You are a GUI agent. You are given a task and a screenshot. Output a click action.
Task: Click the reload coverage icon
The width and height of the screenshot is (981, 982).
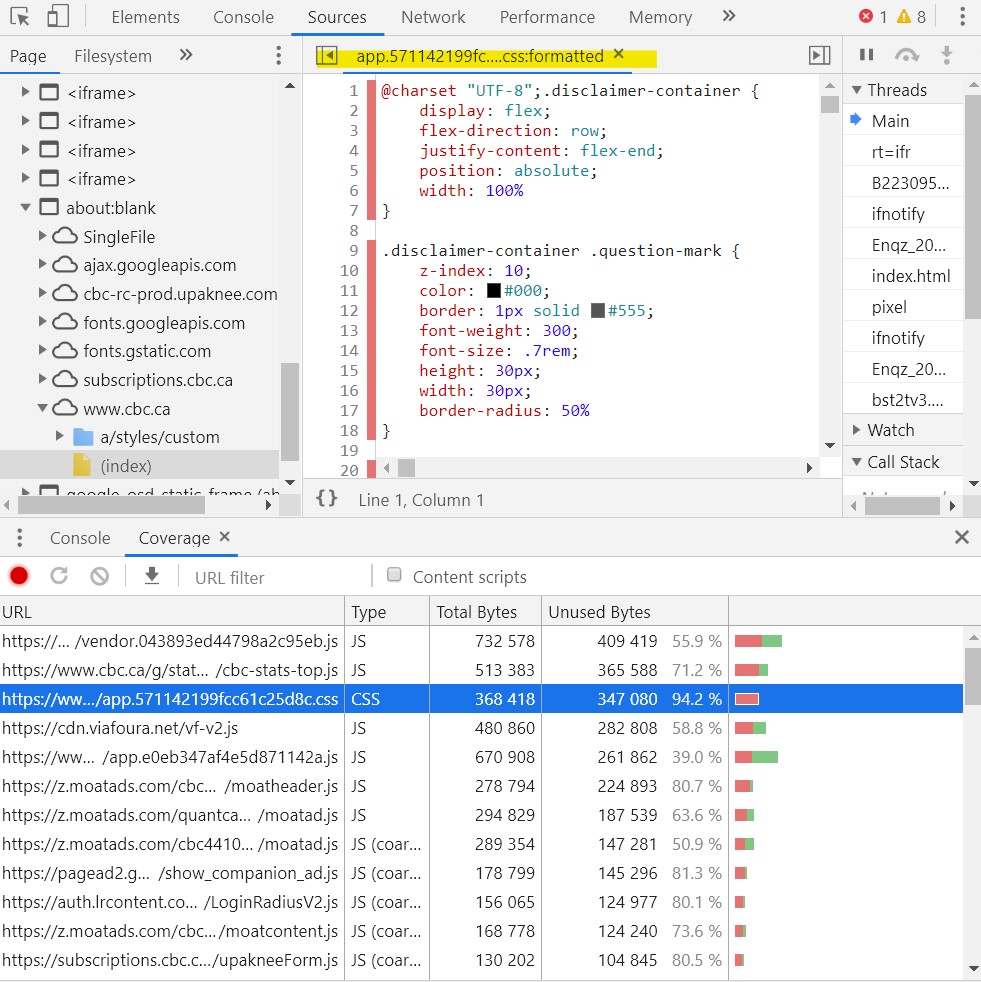click(59, 576)
